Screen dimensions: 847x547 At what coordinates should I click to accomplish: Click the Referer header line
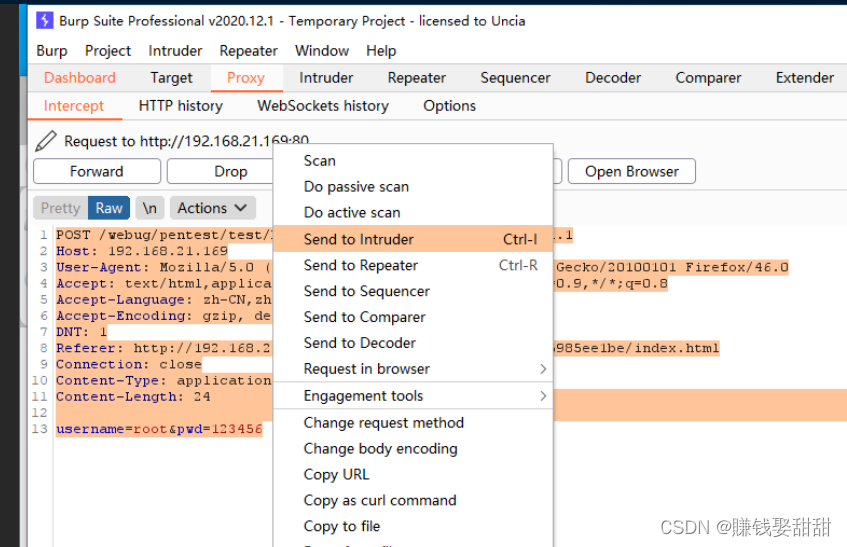click(164, 348)
